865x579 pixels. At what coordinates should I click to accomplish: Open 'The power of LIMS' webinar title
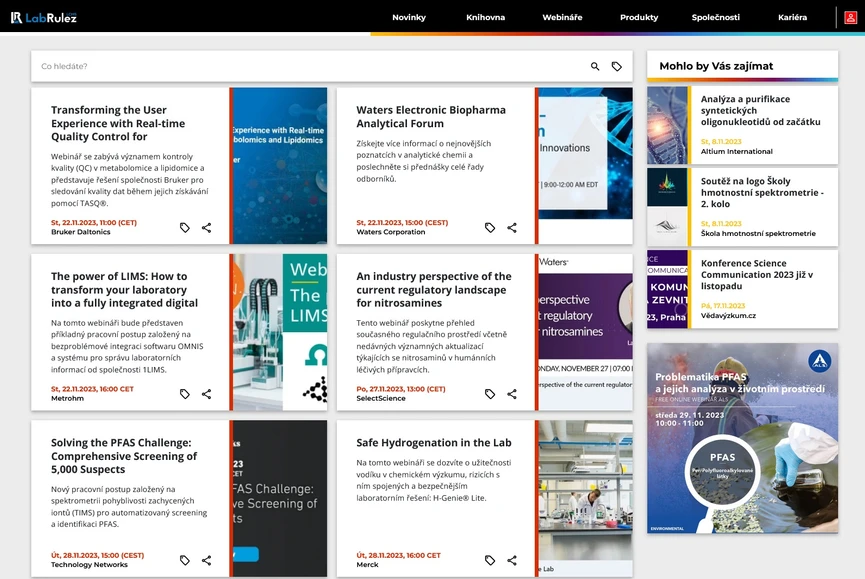tap(124, 290)
